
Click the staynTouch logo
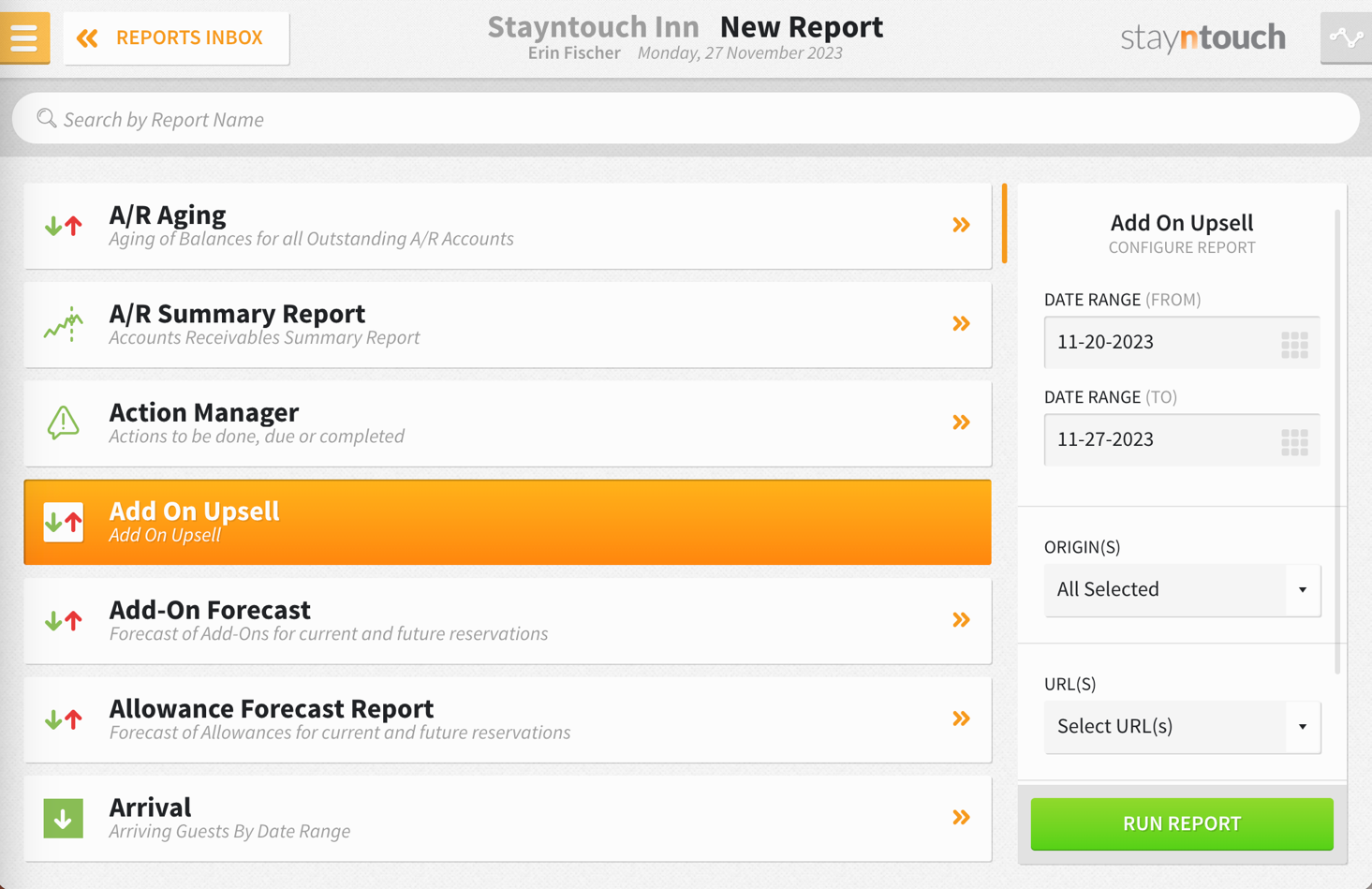pyautogui.click(x=1203, y=37)
